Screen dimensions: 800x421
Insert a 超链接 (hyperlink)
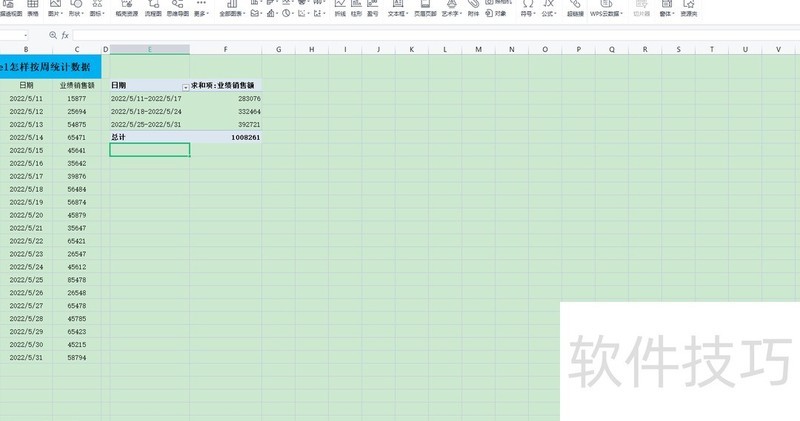coord(576,8)
